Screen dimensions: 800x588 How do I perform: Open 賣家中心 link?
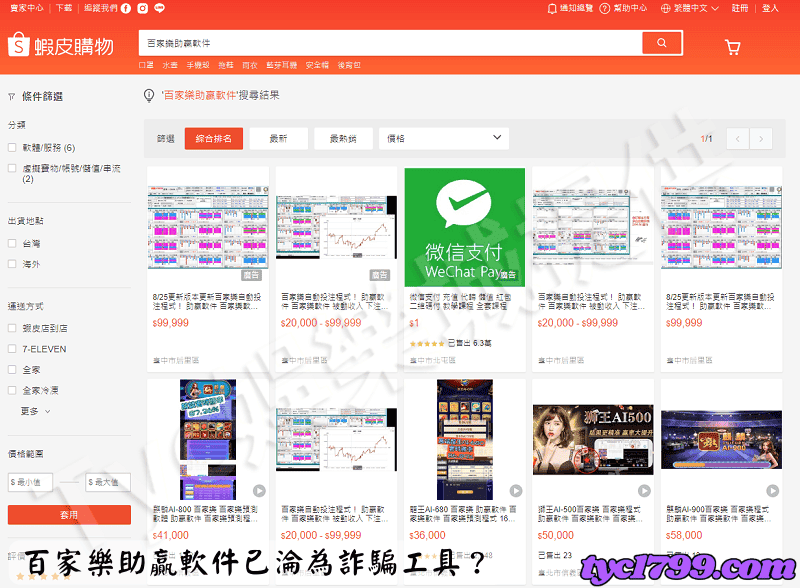tap(27, 8)
